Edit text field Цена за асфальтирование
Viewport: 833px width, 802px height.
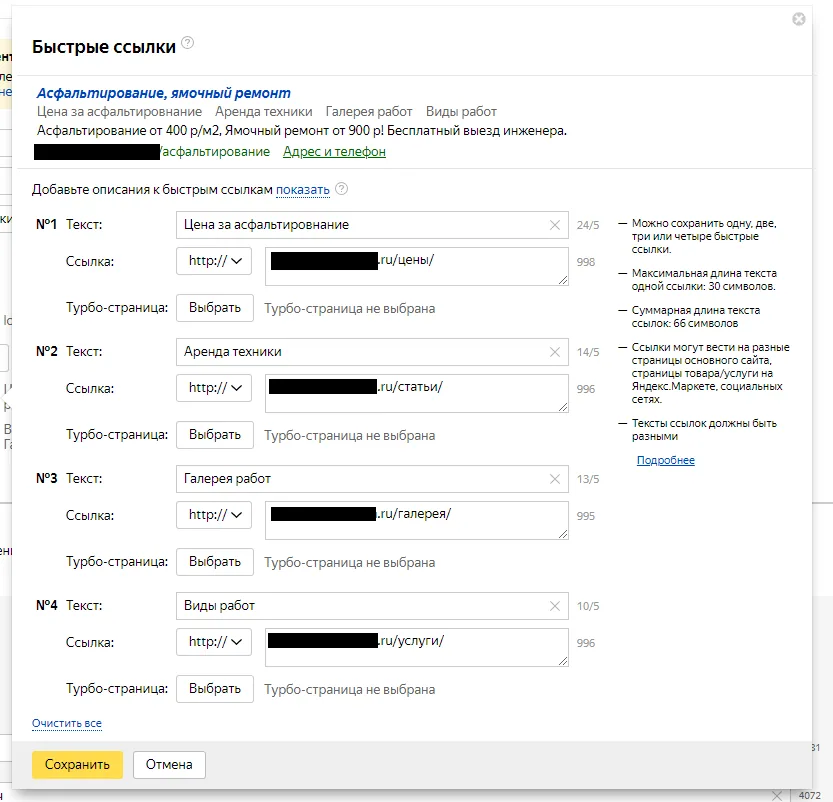click(372, 225)
